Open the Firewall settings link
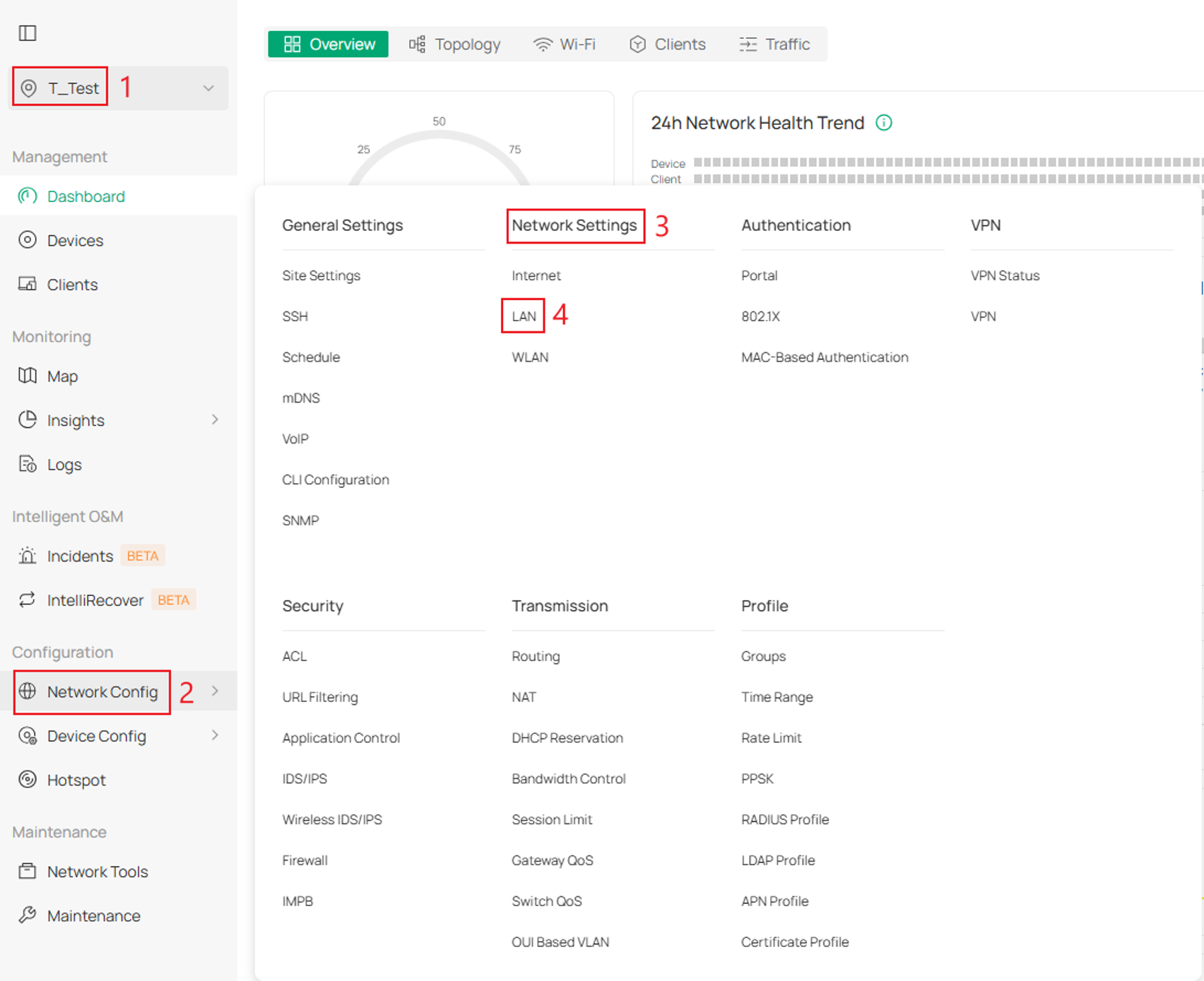The width and height of the screenshot is (1204, 981). tap(305, 860)
